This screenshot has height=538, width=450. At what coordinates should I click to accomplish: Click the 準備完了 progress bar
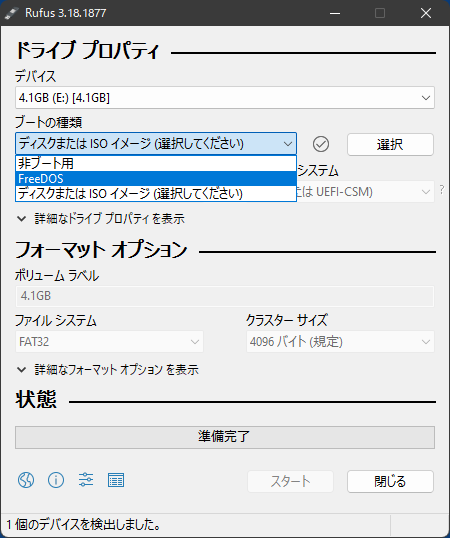point(225,437)
